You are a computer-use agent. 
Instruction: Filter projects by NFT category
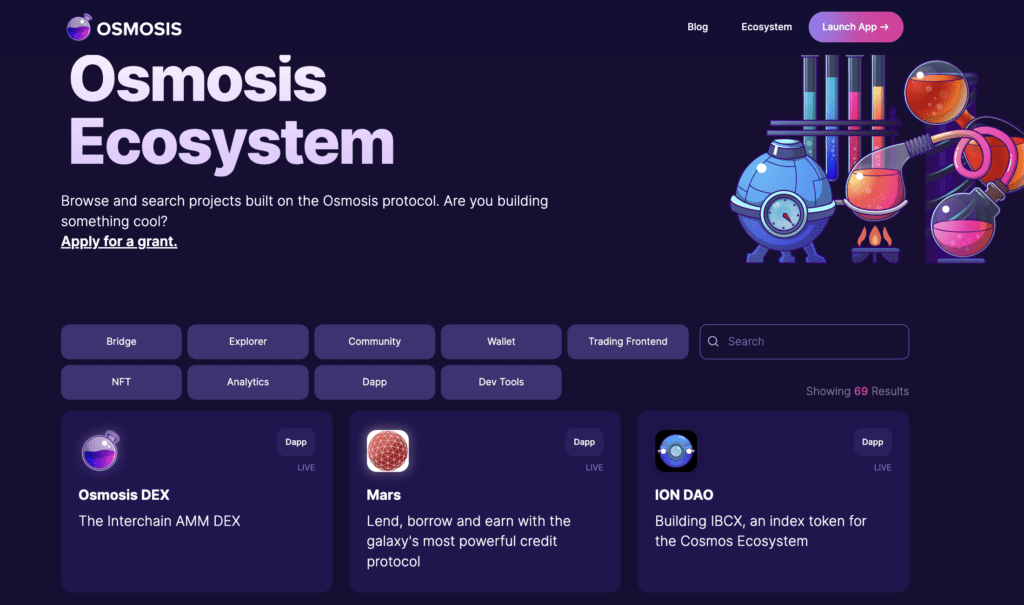[121, 382]
